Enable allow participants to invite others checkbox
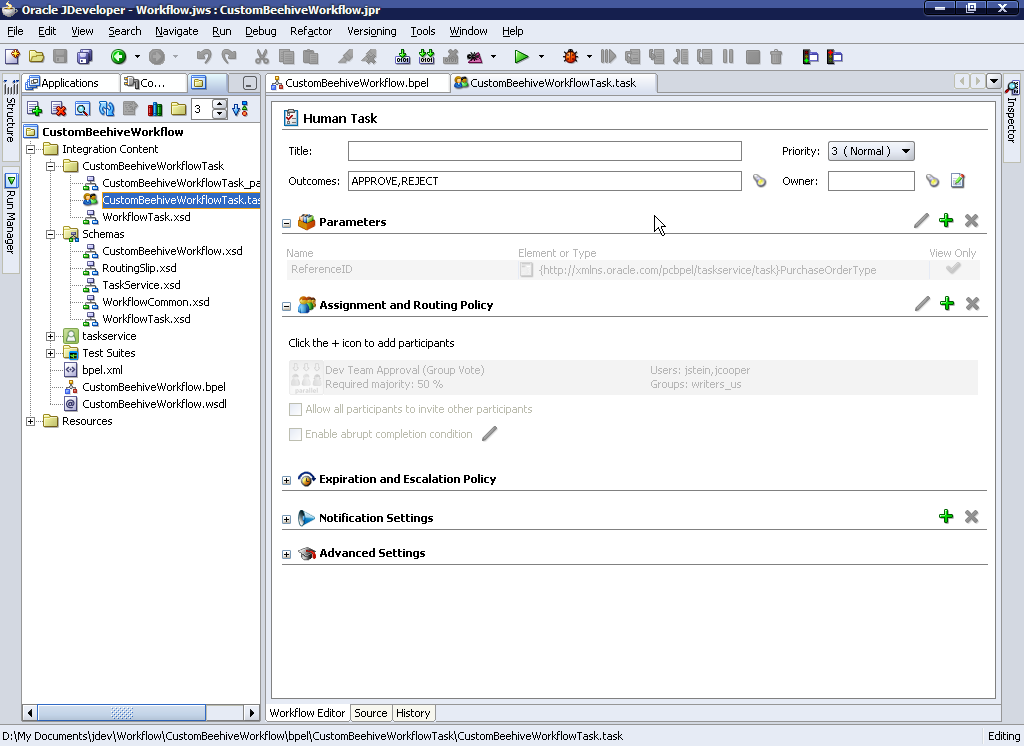This screenshot has height=746, width=1024. coord(295,409)
